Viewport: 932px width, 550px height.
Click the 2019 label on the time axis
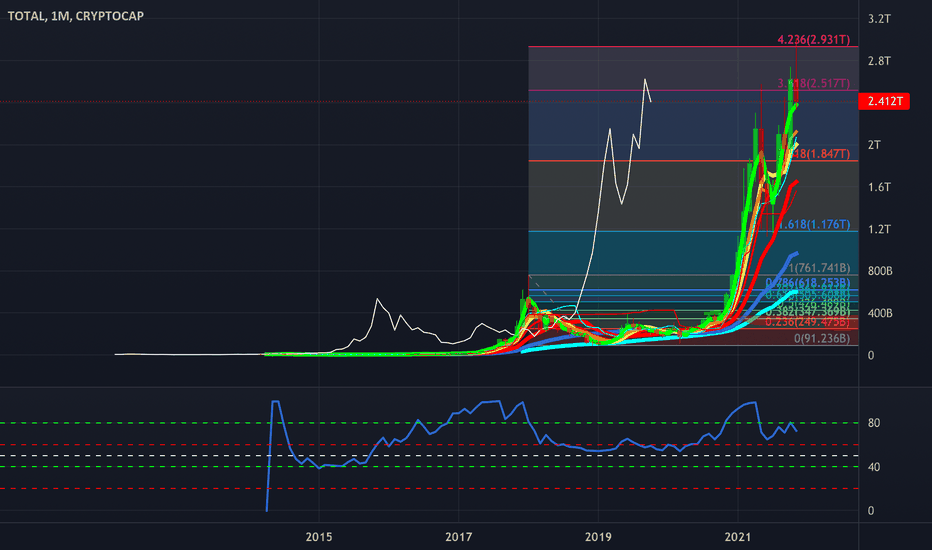[x=598, y=537]
